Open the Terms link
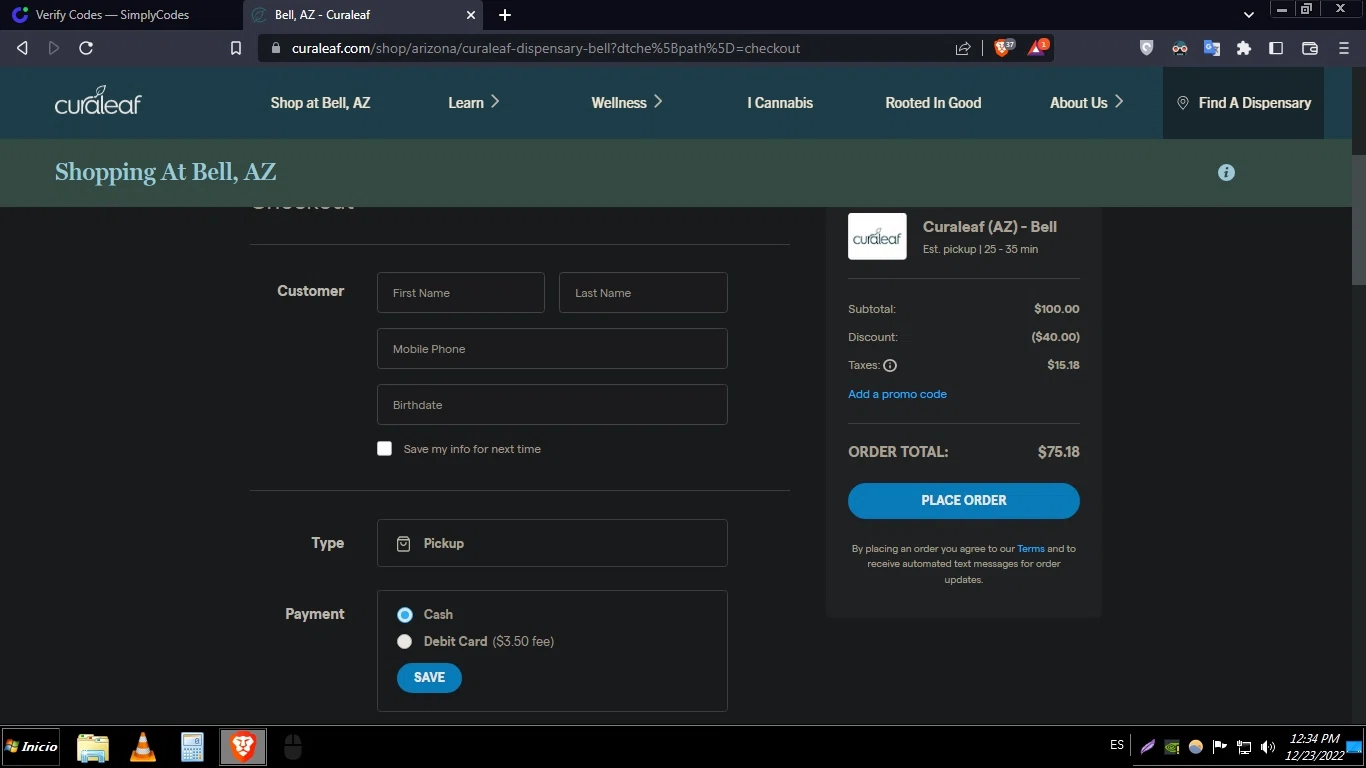 [x=1031, y=549]
